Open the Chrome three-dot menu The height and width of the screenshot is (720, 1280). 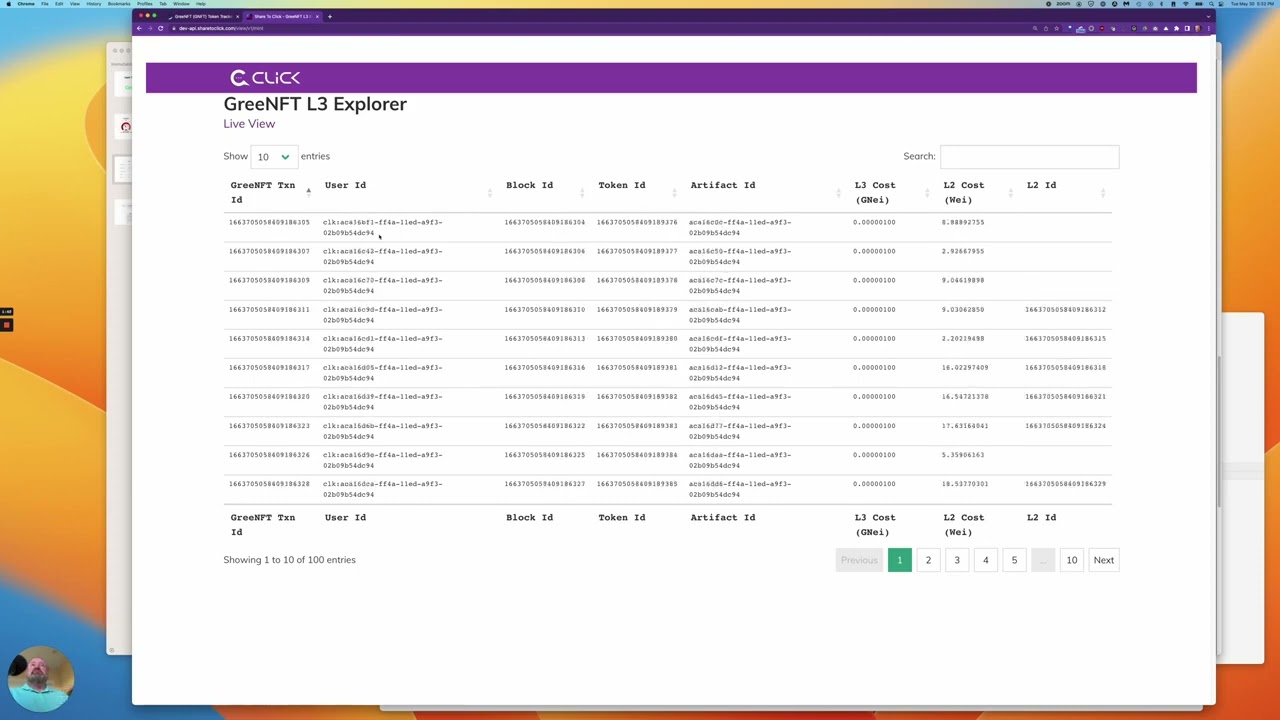[x=1208, y=28]
